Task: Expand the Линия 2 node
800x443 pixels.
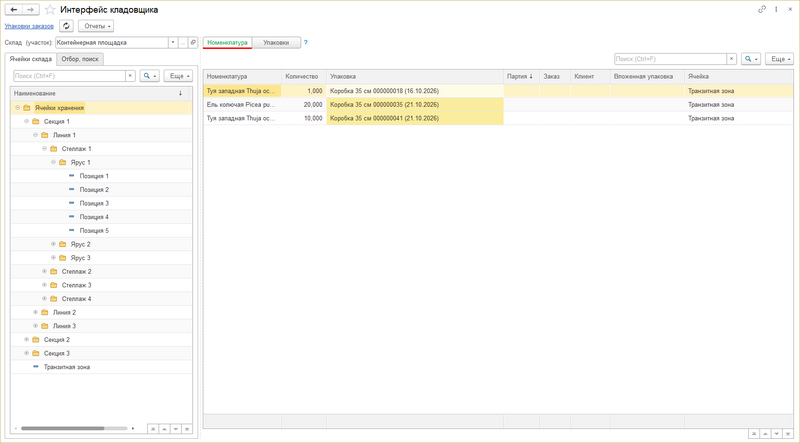Action: pyautogui.click(x=35, y=312)
